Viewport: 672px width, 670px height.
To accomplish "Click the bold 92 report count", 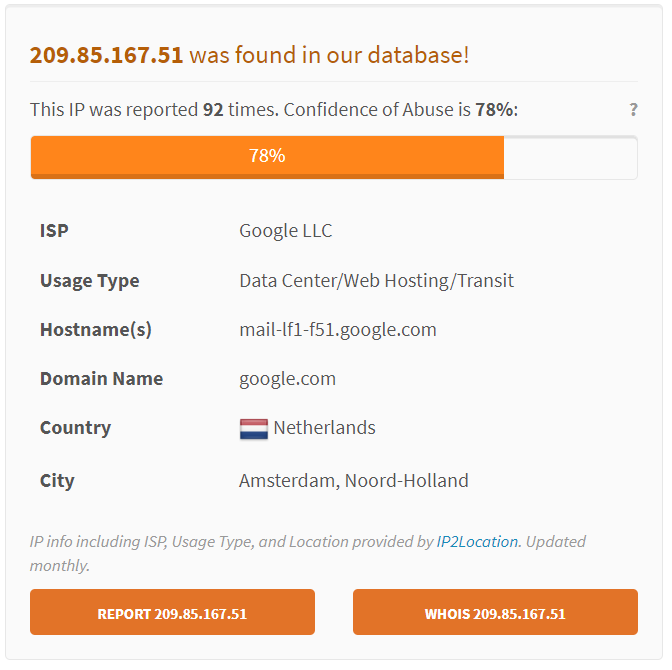I will (x=213, y=109).
